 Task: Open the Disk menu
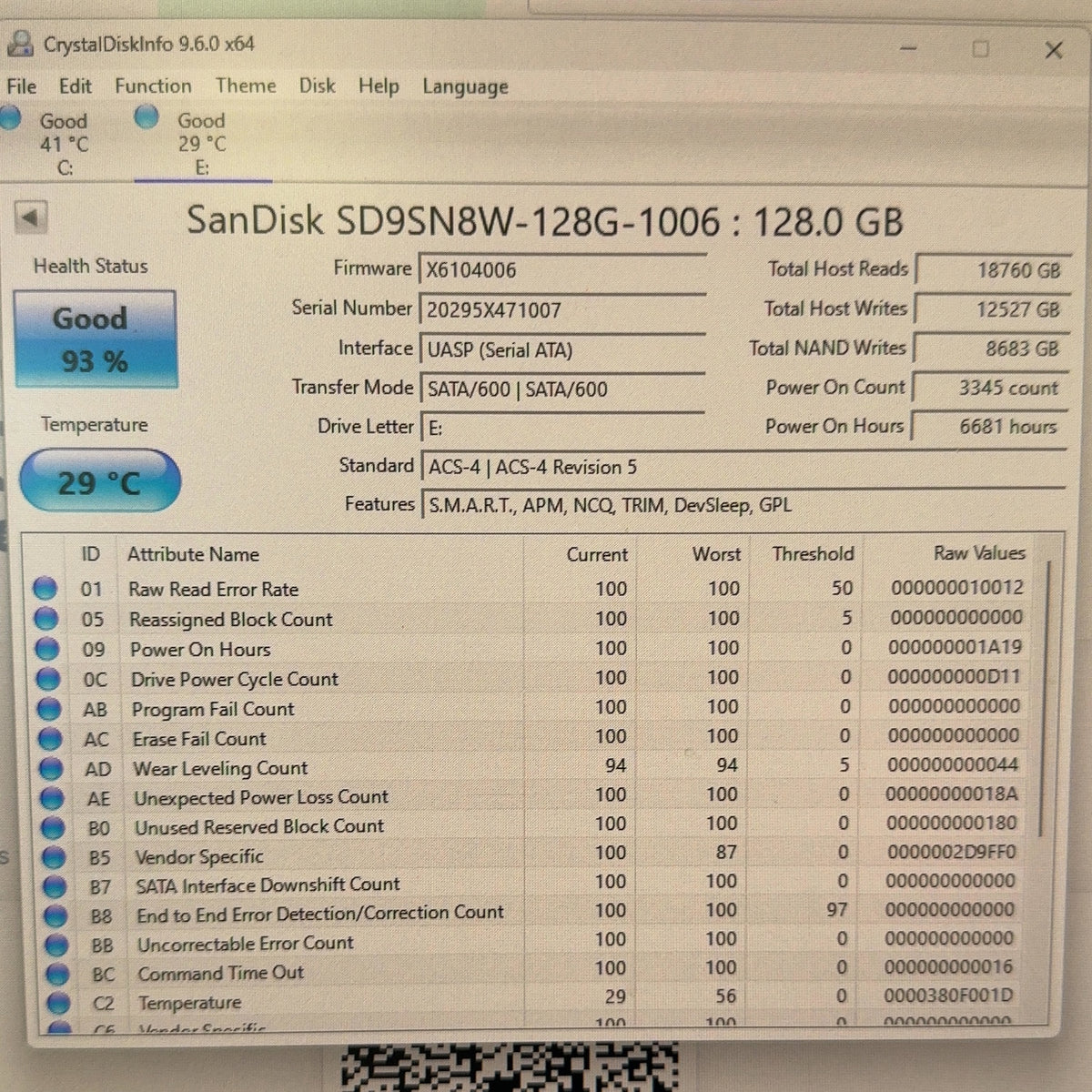318,86
